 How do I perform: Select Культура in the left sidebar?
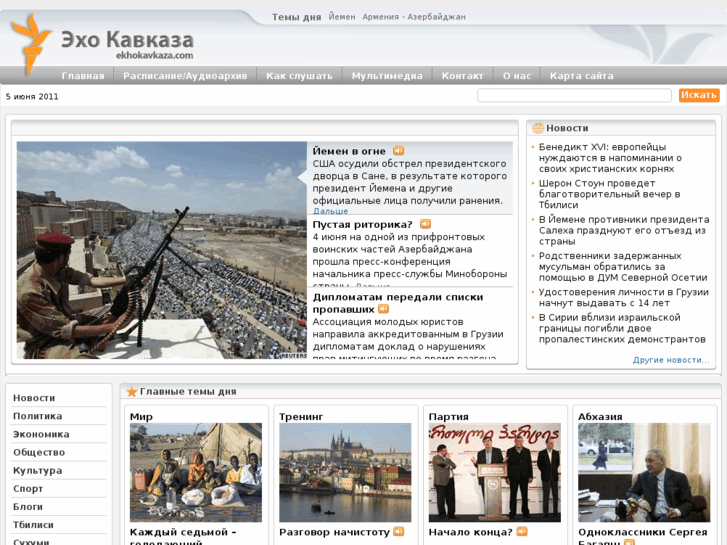37,470
